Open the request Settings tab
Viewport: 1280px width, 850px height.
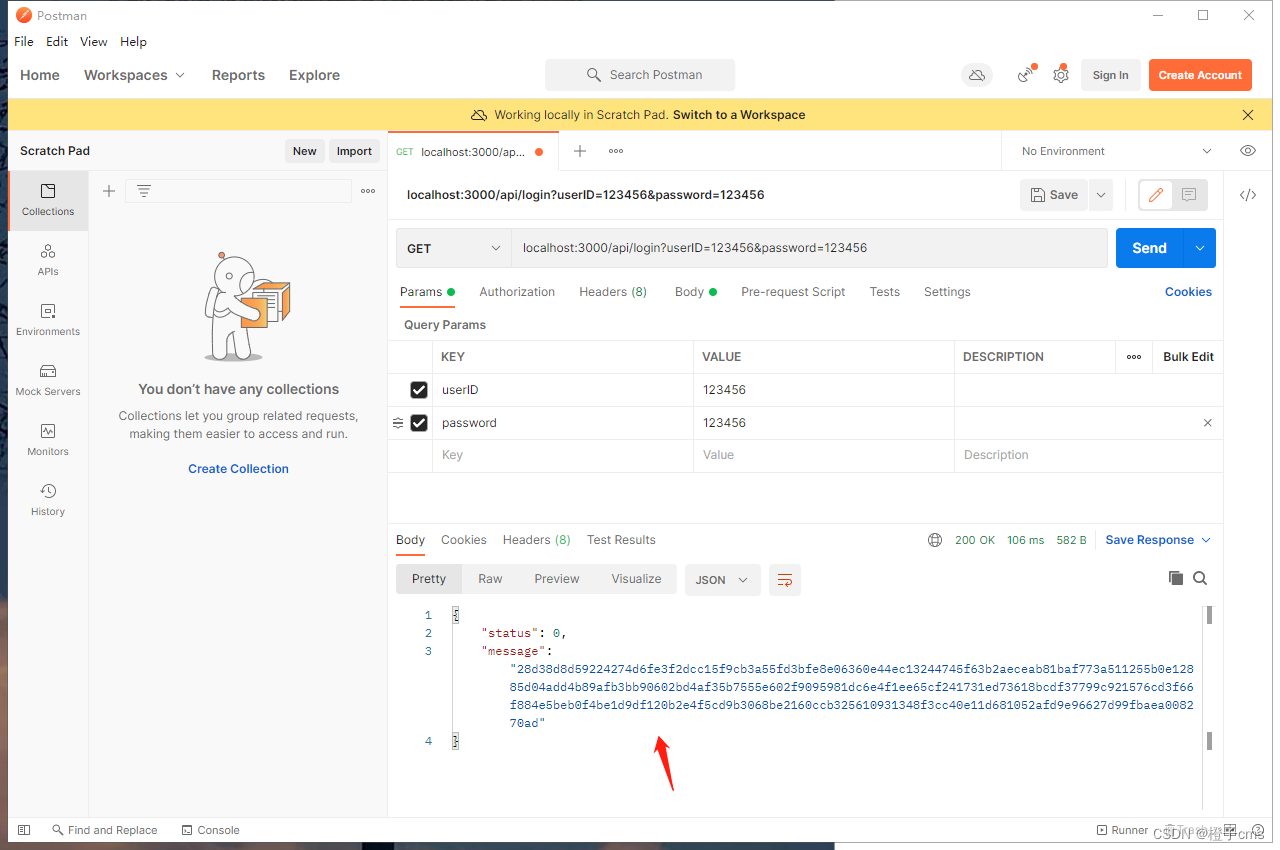[947, 292]
